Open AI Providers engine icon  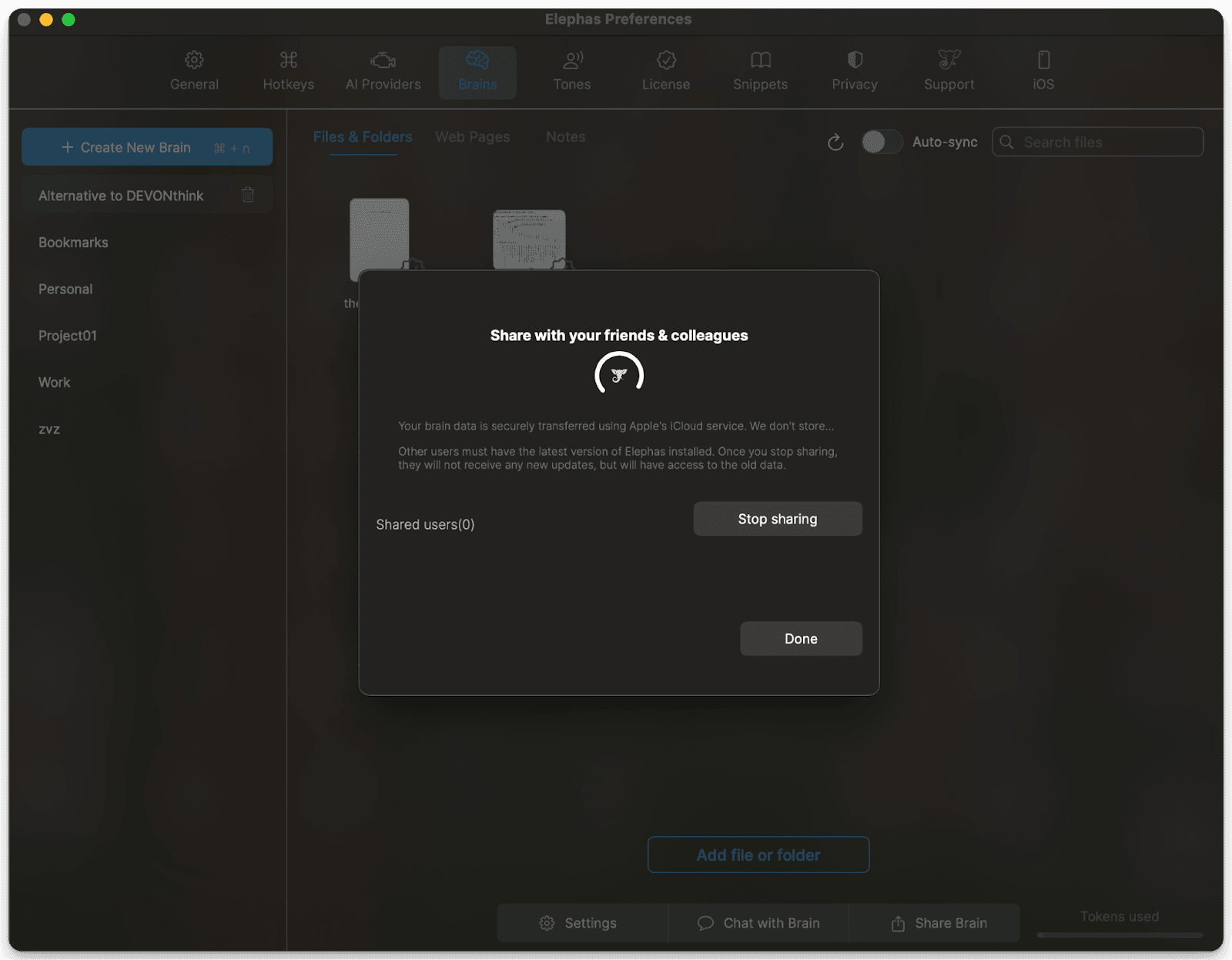pyautogui.click(x=383, y=60)
